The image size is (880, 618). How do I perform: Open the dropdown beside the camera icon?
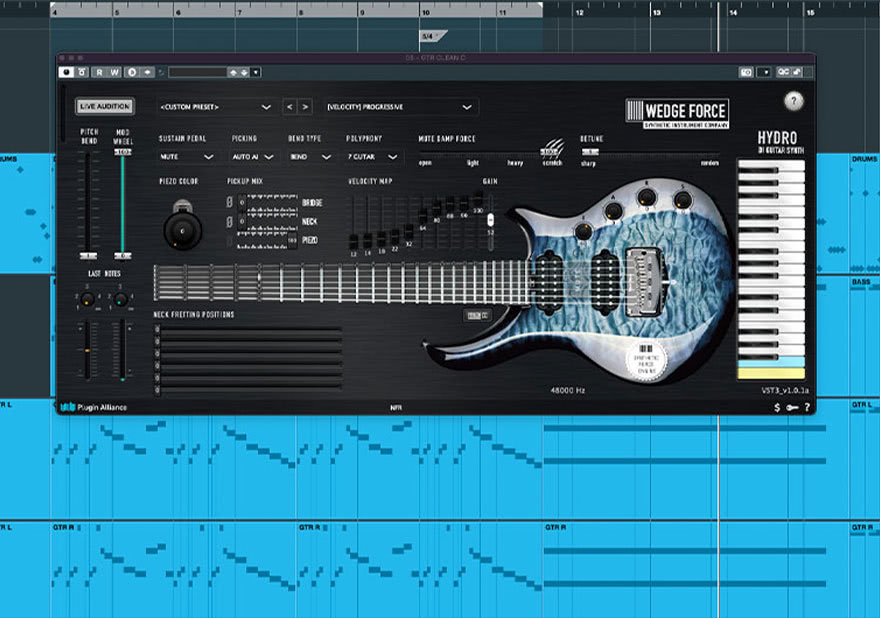point(764,72)
